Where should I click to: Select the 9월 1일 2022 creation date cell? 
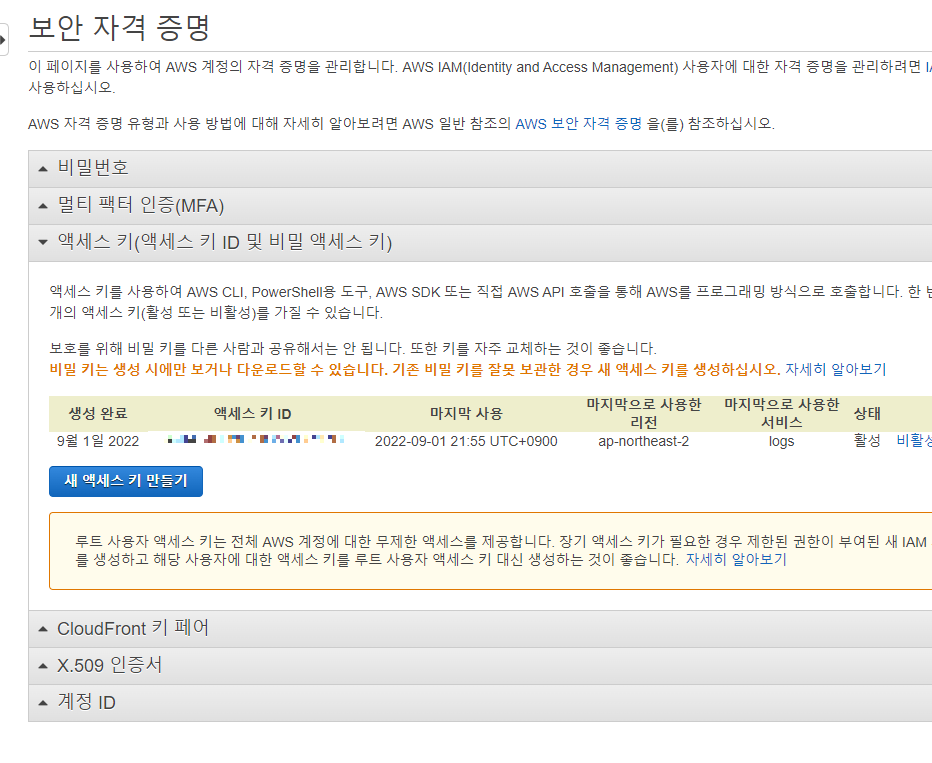coord(98,441)
